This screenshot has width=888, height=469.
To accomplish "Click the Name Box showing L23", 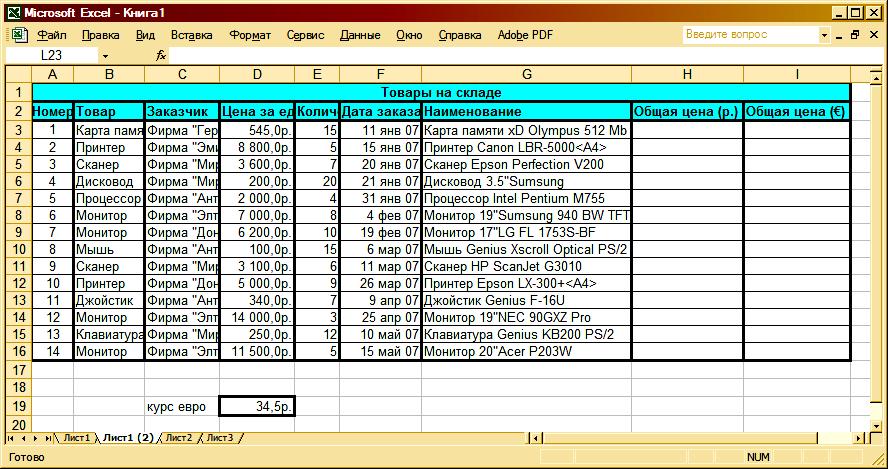I will (52, 56).
